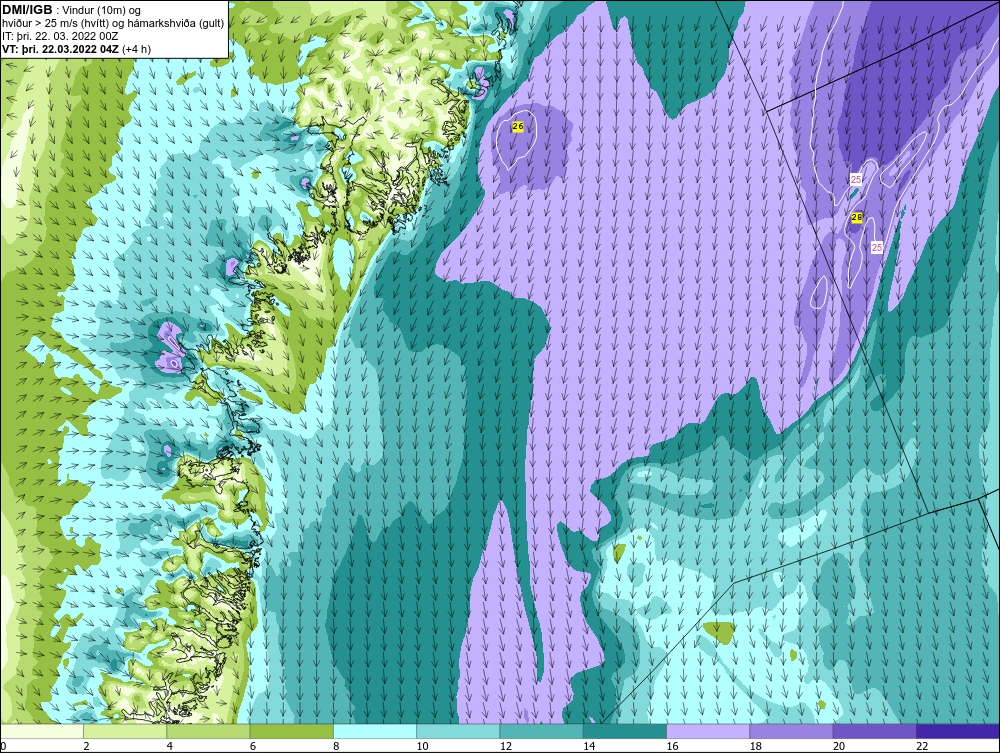1000x753 pixels.
Task: Click the legend scale number 0
Action: point(3,747)
